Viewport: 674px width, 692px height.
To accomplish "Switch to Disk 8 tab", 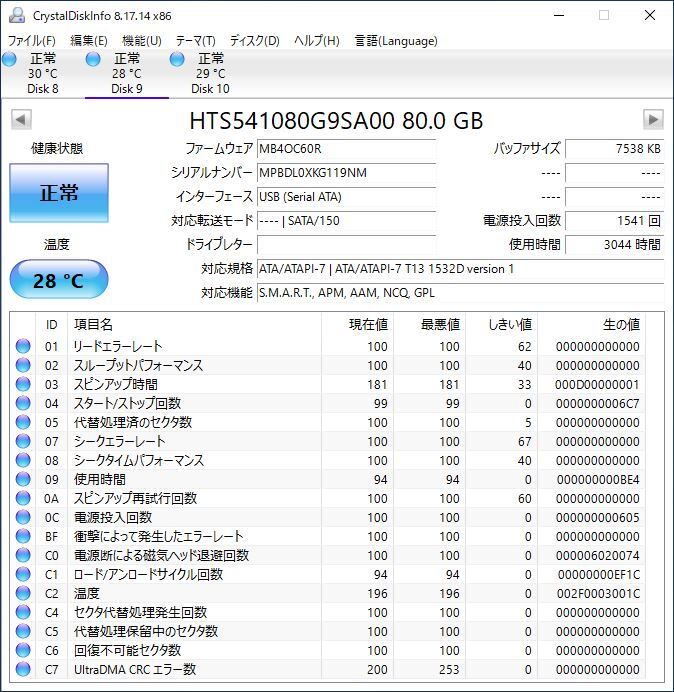I will pyautogui.click(x=42, y=73).
